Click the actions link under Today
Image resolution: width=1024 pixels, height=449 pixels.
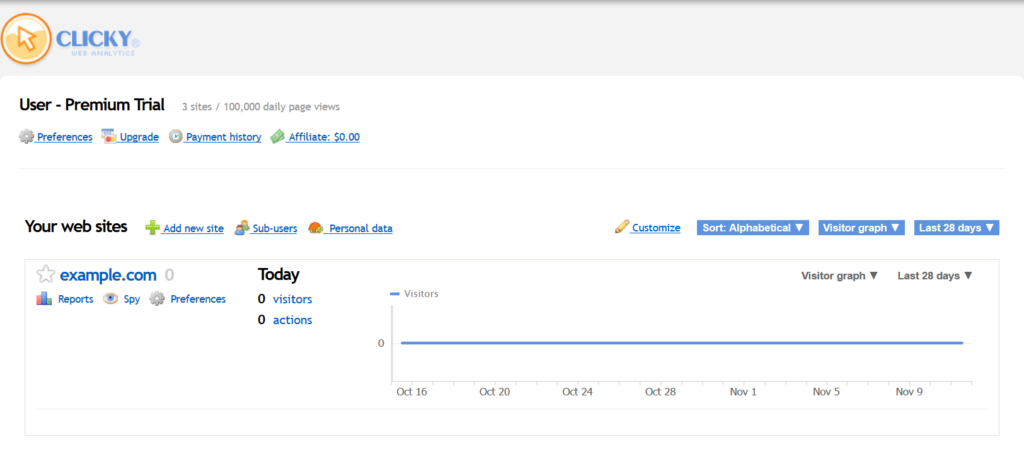click(x=293, y=320)
